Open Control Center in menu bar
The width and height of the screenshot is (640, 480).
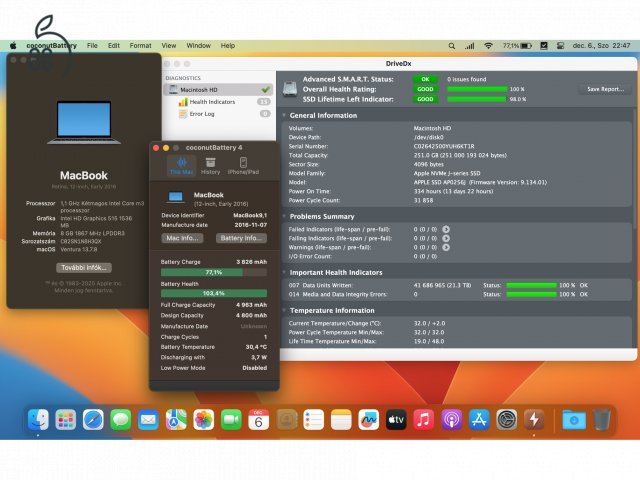(x=560, y=46)
